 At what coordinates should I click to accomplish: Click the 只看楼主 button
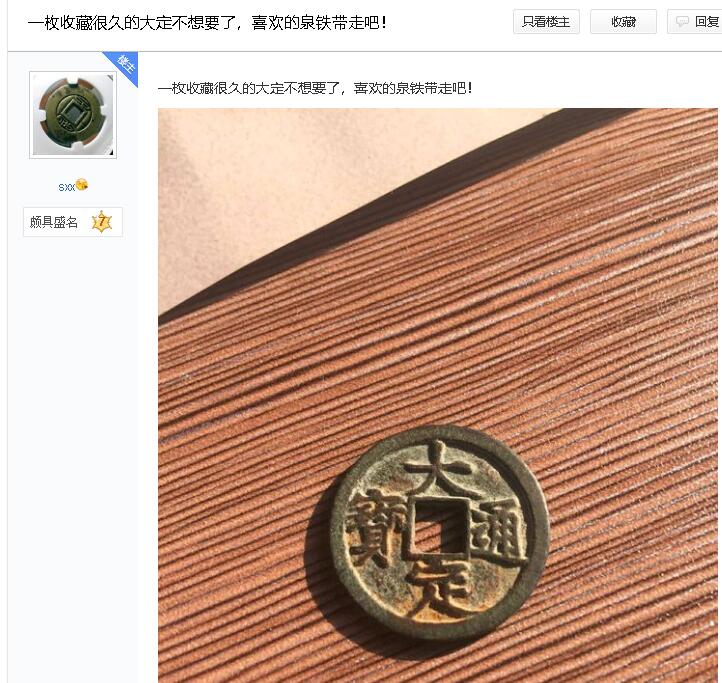point(546,22)
